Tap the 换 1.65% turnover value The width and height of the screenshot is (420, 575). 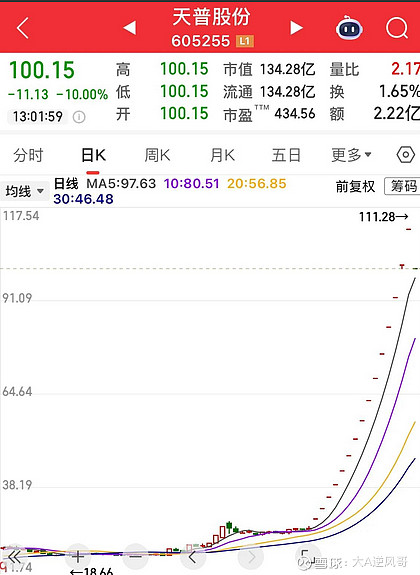pyautogui.click(x=399, y=92)
